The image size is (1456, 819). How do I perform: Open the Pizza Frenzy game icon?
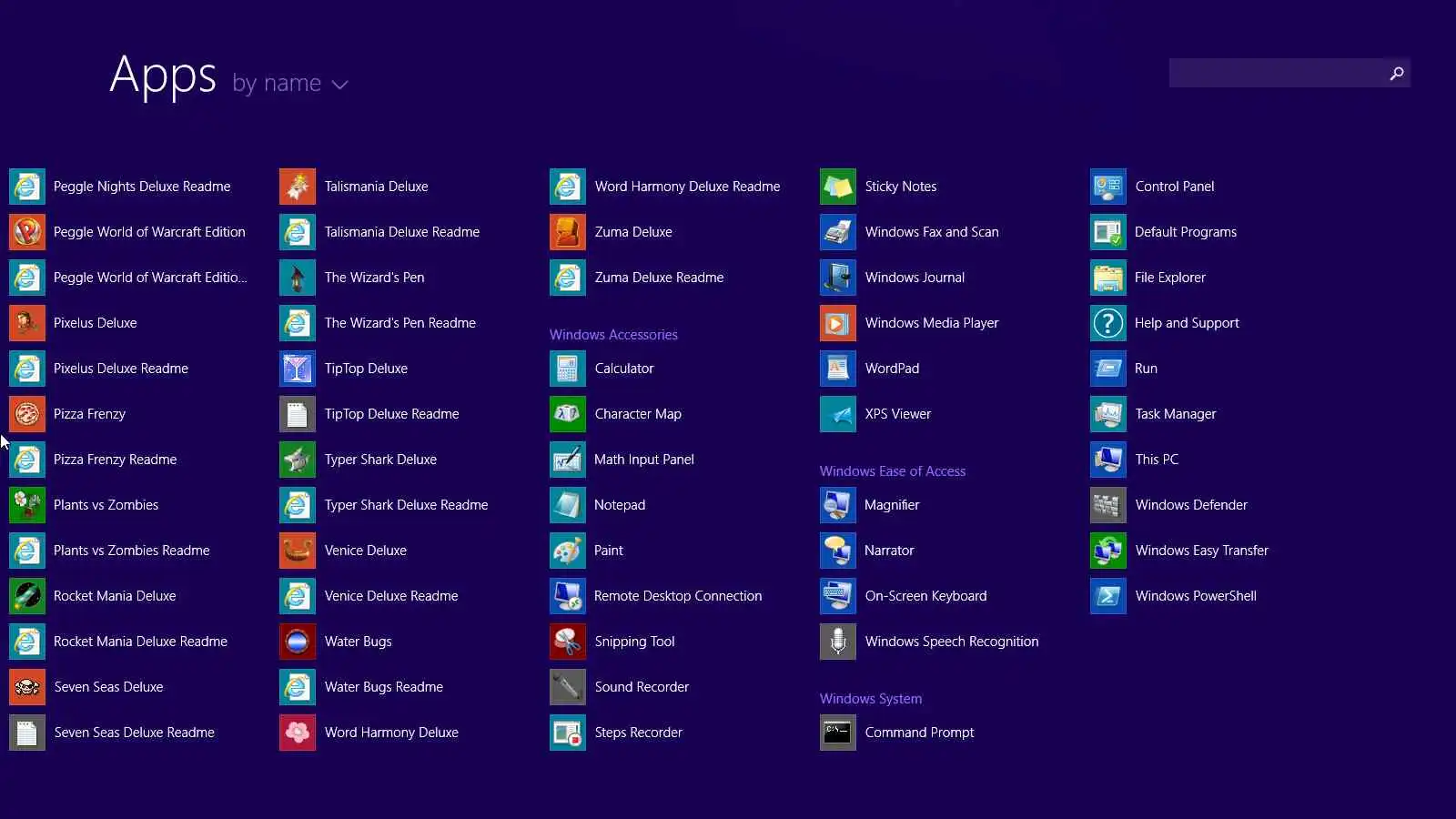(27, 414)
